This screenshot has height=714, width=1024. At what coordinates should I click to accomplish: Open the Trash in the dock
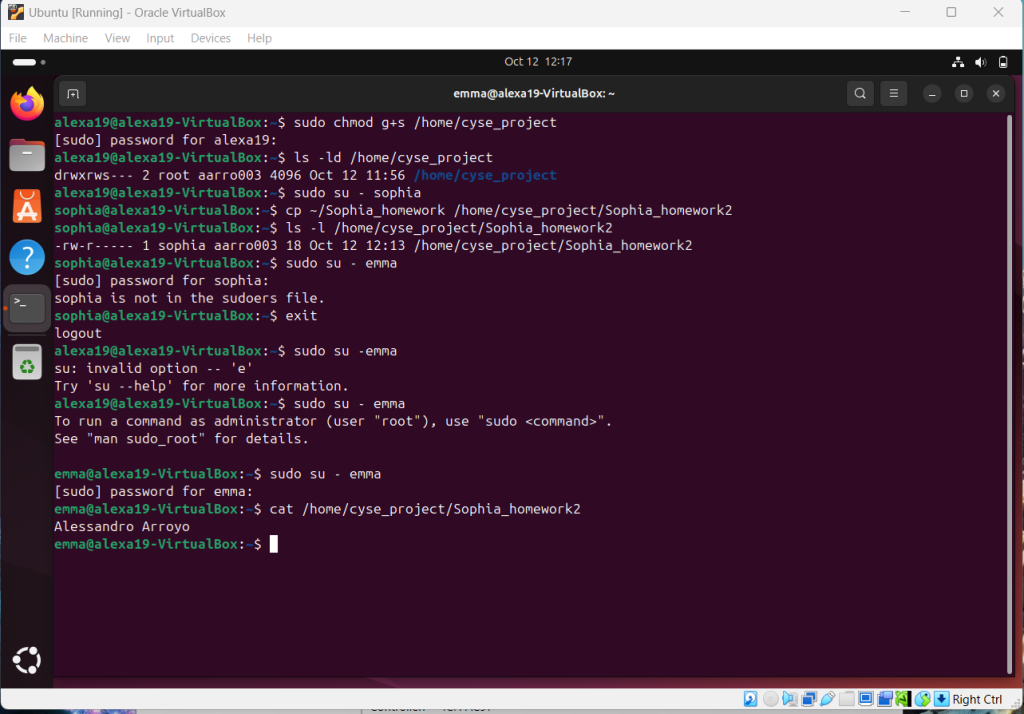coord(27,361)
